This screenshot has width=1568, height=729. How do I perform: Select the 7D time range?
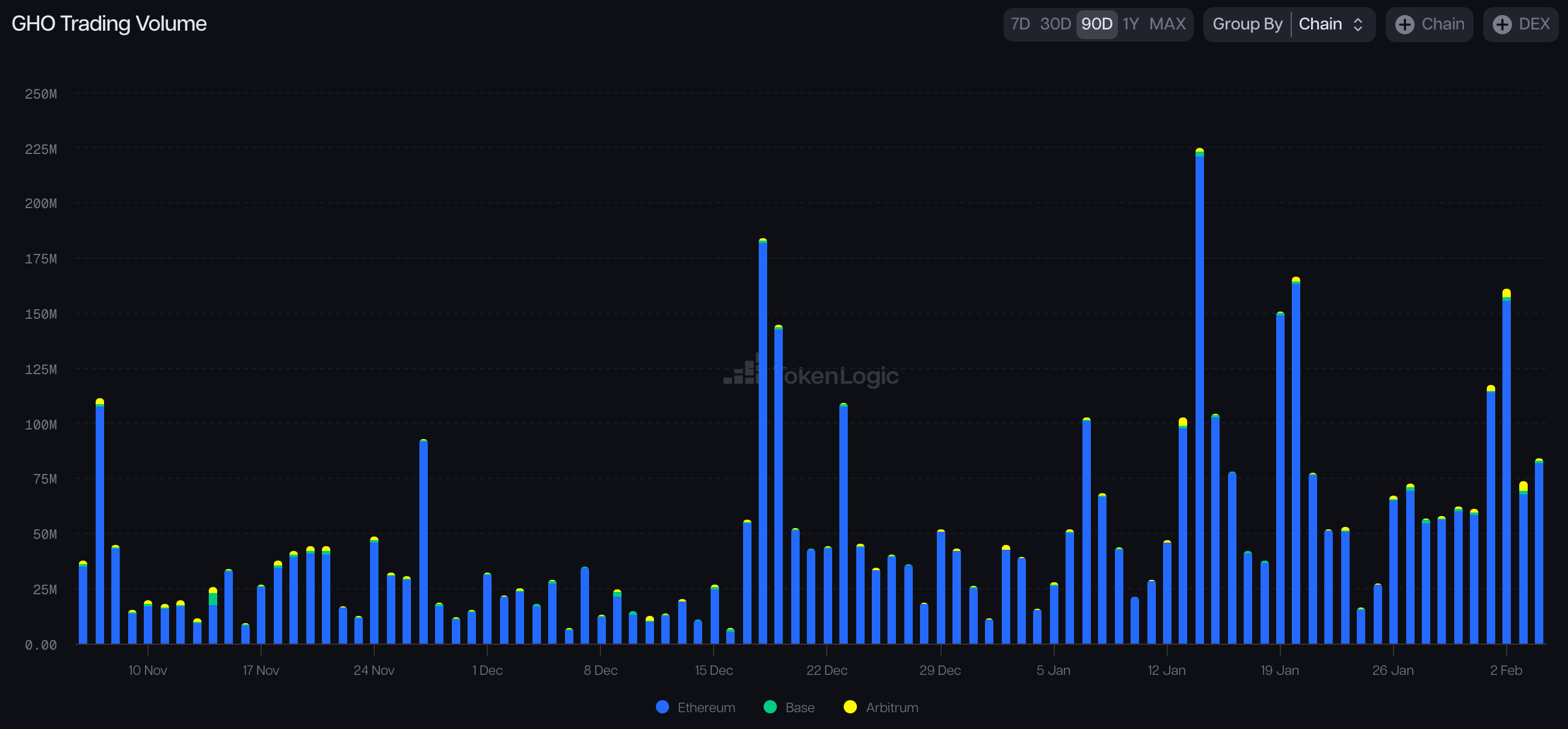tap(1020, 24)
